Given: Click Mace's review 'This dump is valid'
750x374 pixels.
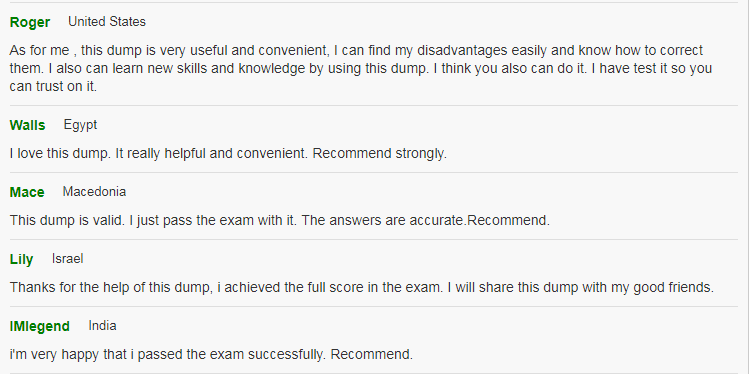Looking at the screenshot, I should 280,220.
